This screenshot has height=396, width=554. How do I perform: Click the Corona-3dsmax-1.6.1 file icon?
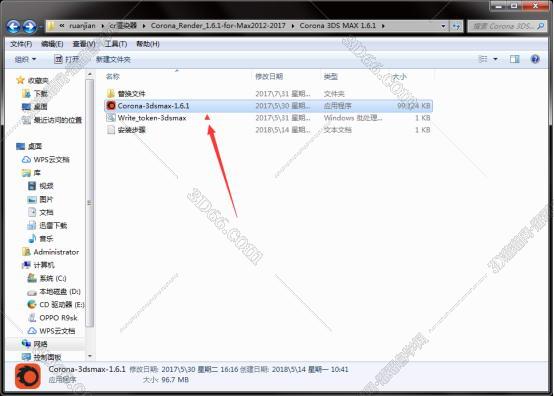coord(111,106)
